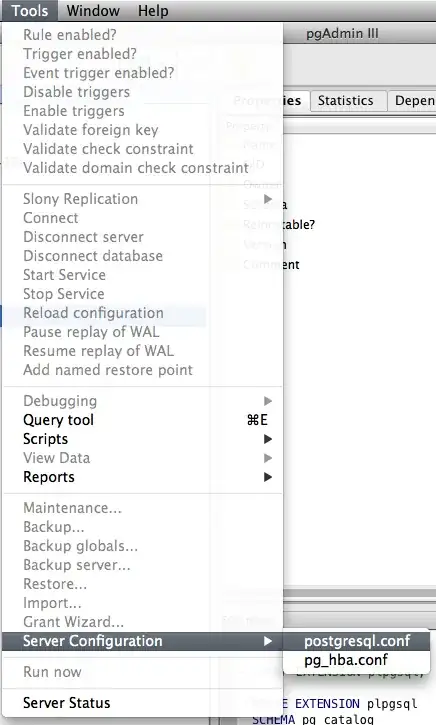Open the Help menu
This screenshot has height=725, width=436.
coord(153,10)
